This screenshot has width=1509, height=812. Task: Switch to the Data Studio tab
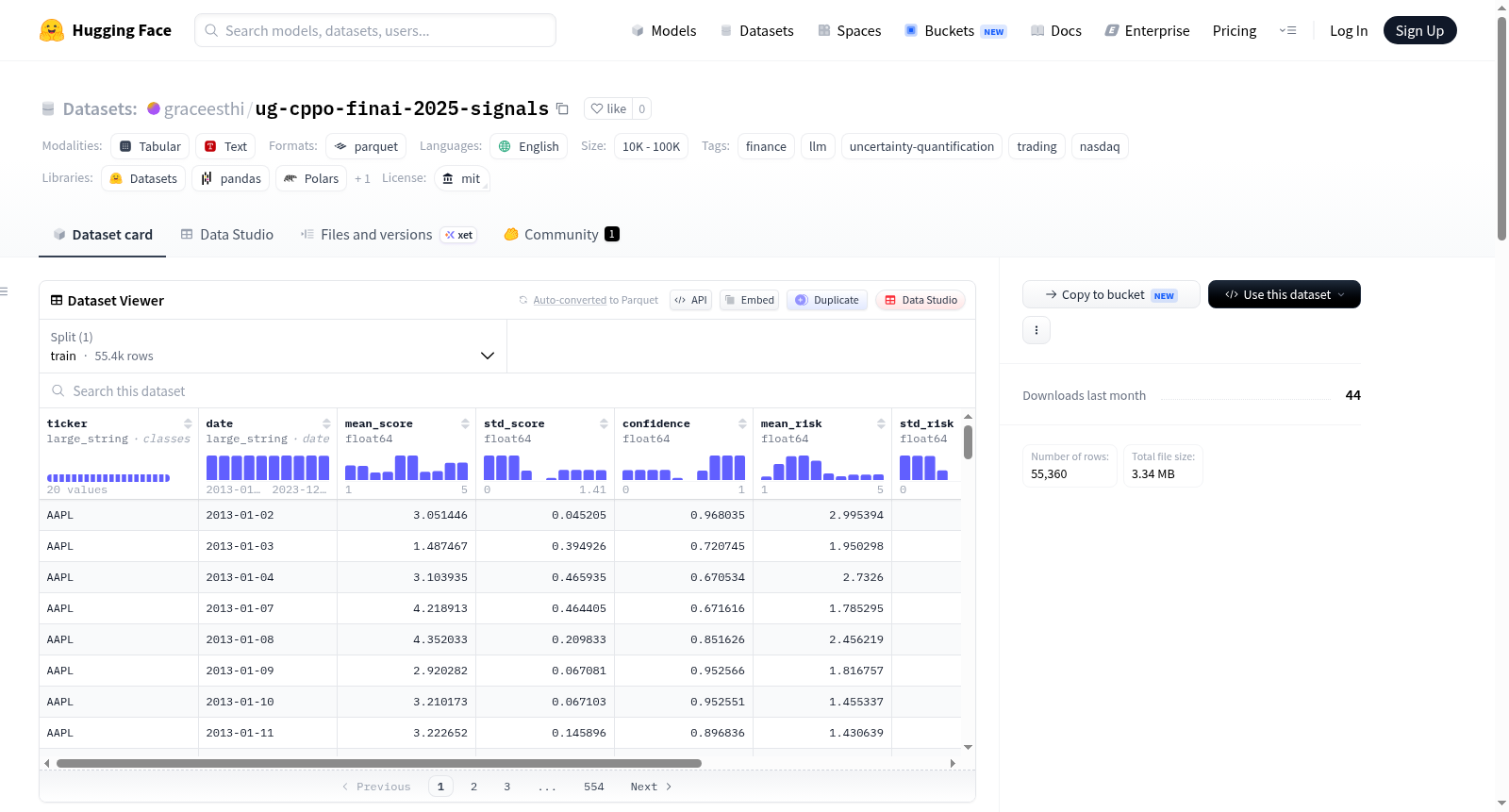227,235
